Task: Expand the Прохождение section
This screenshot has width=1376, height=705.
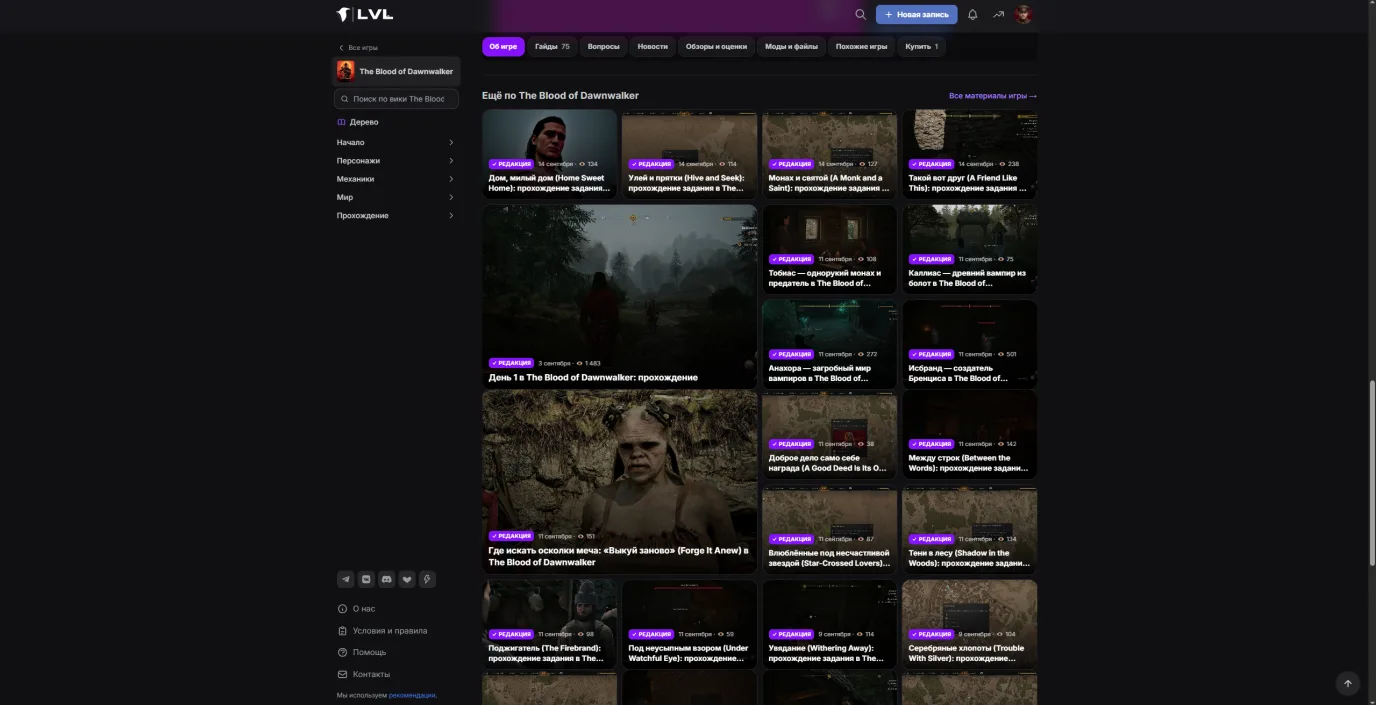Action: point(396,216)
